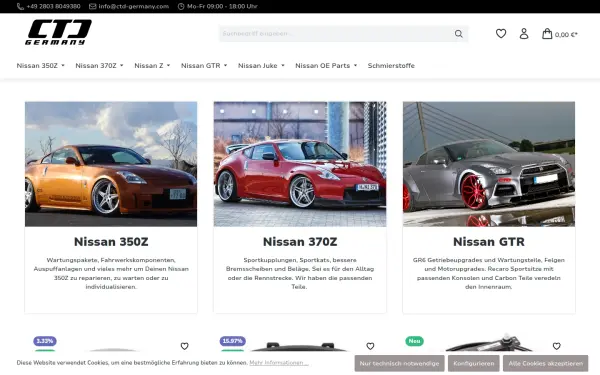
Task: Click the Nissan 370Z description text
Action: pos(300,273)
